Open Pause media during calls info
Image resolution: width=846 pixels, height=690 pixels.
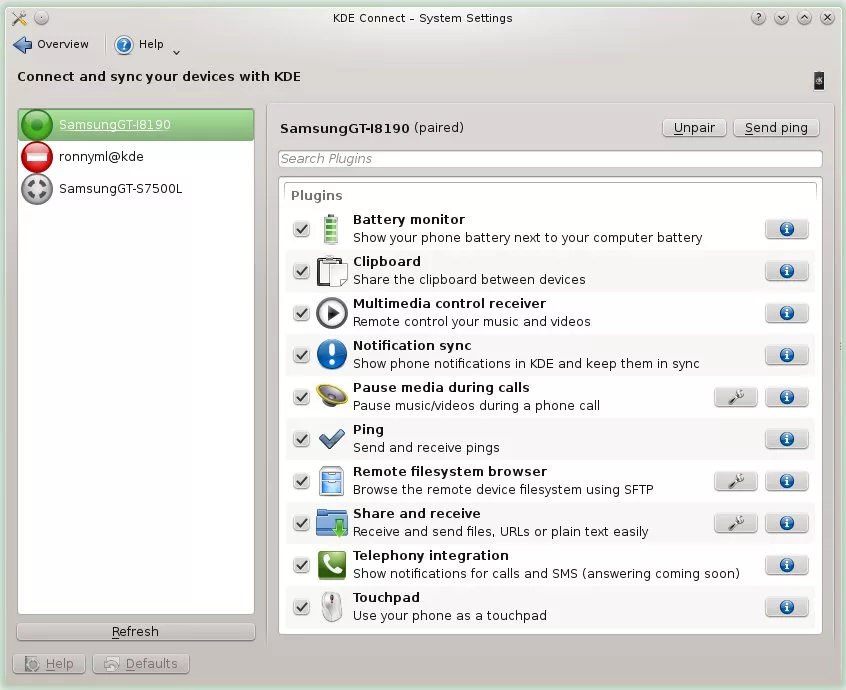(x=787, y=397)
